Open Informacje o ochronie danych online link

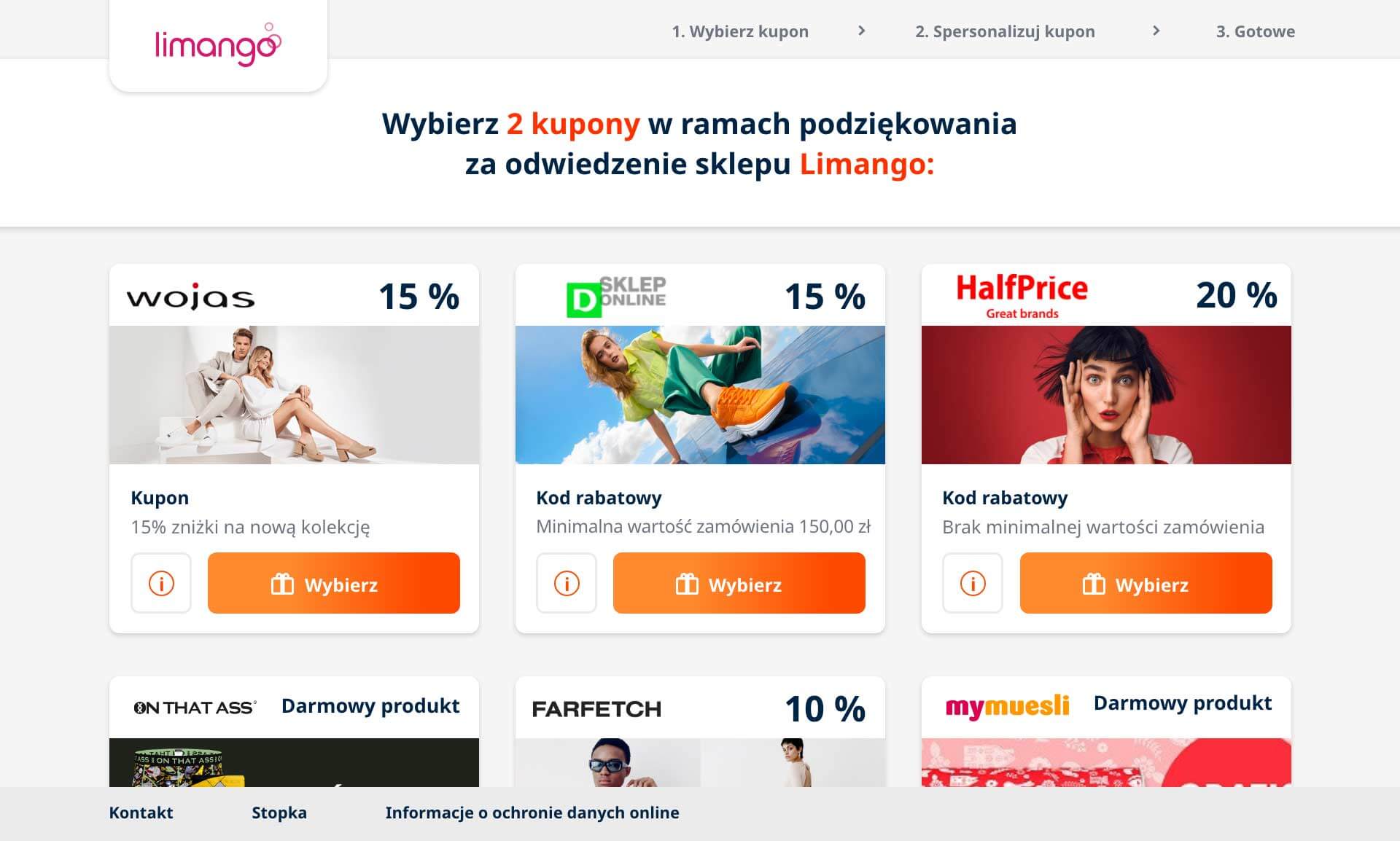[532, 813]
